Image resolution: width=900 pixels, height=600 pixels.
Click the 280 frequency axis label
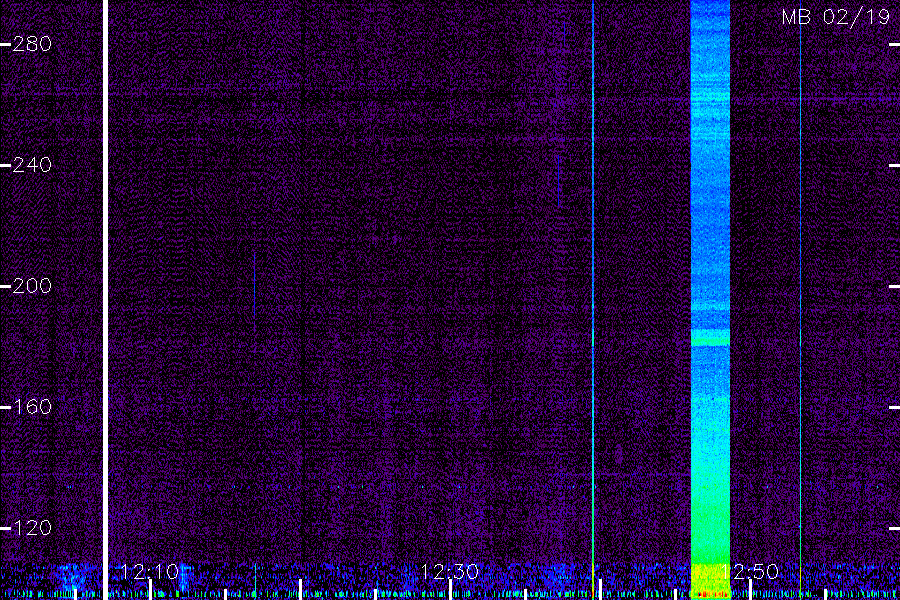(x=32, y=44)
